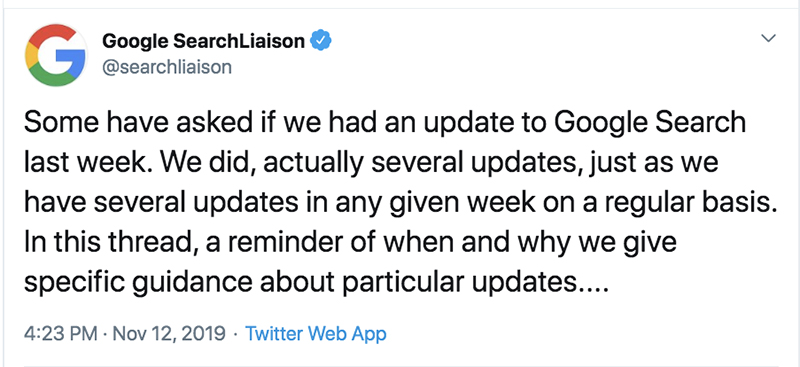Click the blue verified checkmark badge

pos(321,40)
